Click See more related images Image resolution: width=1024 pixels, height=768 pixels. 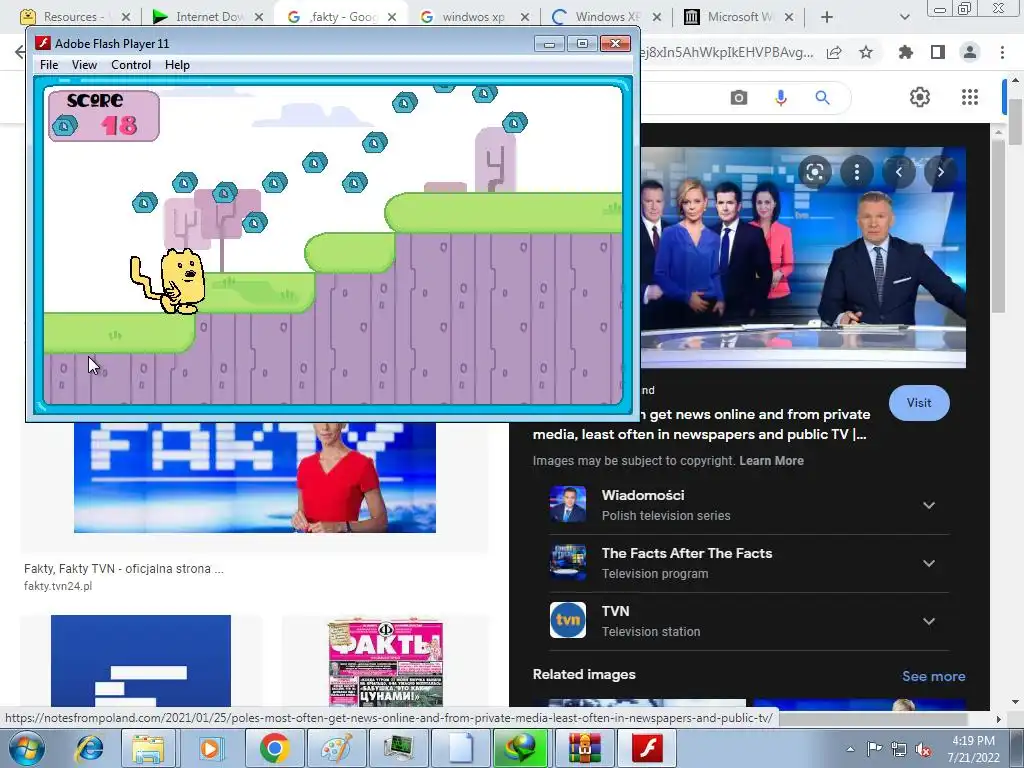tap(933, 677)
